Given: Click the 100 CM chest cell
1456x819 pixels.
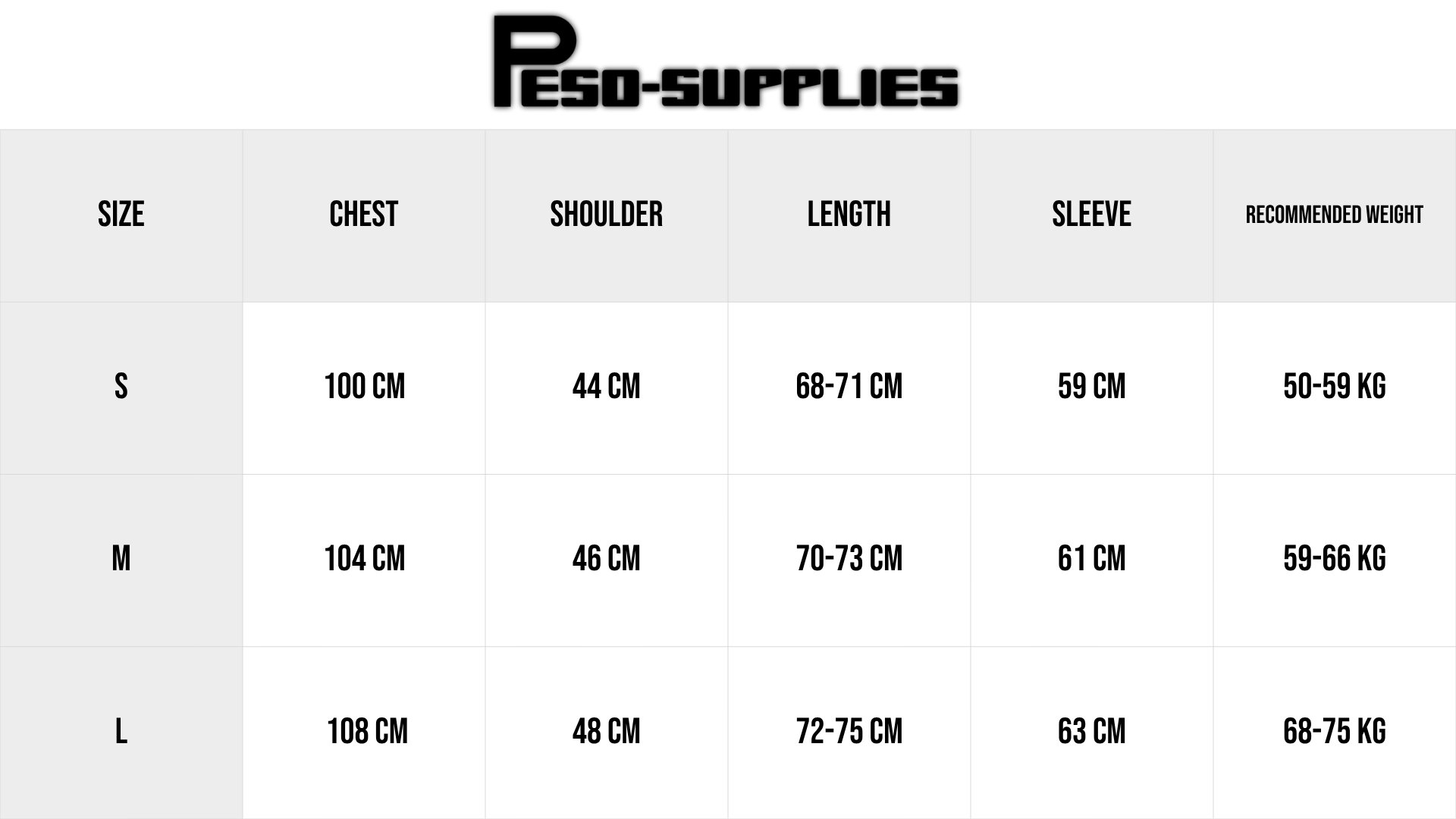Looking at the screenshot, I should [x=365, y=387].
